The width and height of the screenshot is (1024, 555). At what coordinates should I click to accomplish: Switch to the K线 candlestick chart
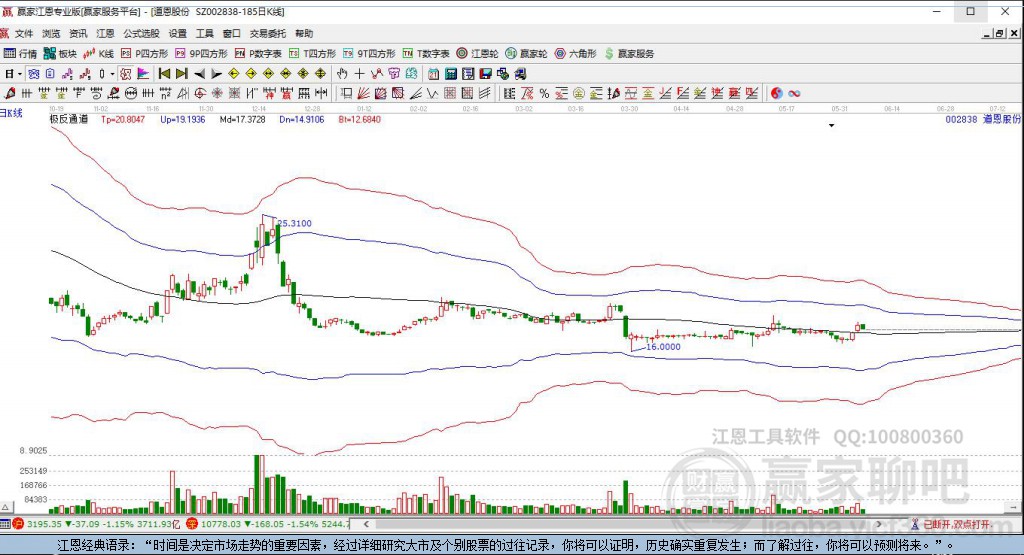[x=99, y=54]
